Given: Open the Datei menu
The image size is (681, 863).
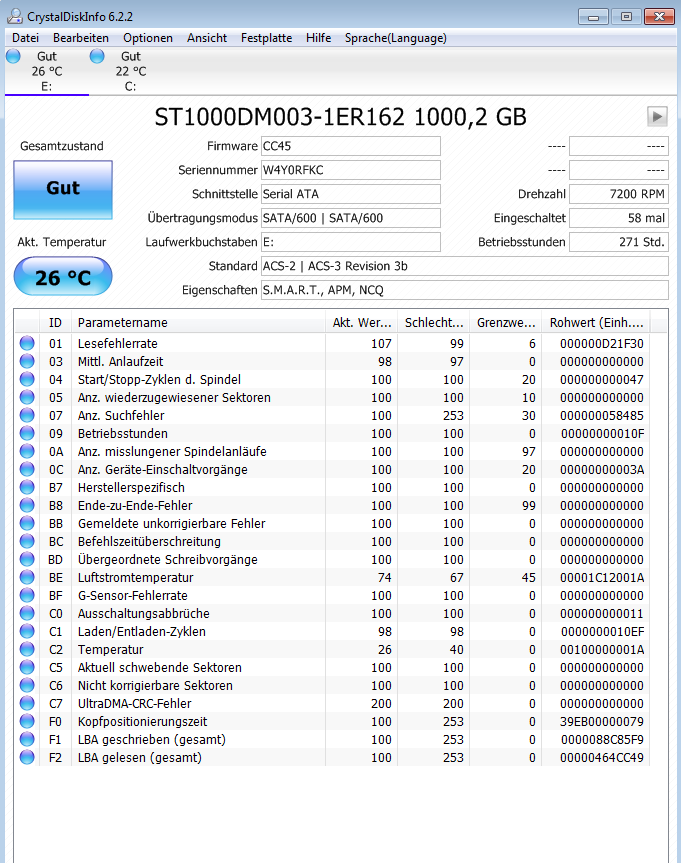Looking at the screenshot, I should [25, 38].
